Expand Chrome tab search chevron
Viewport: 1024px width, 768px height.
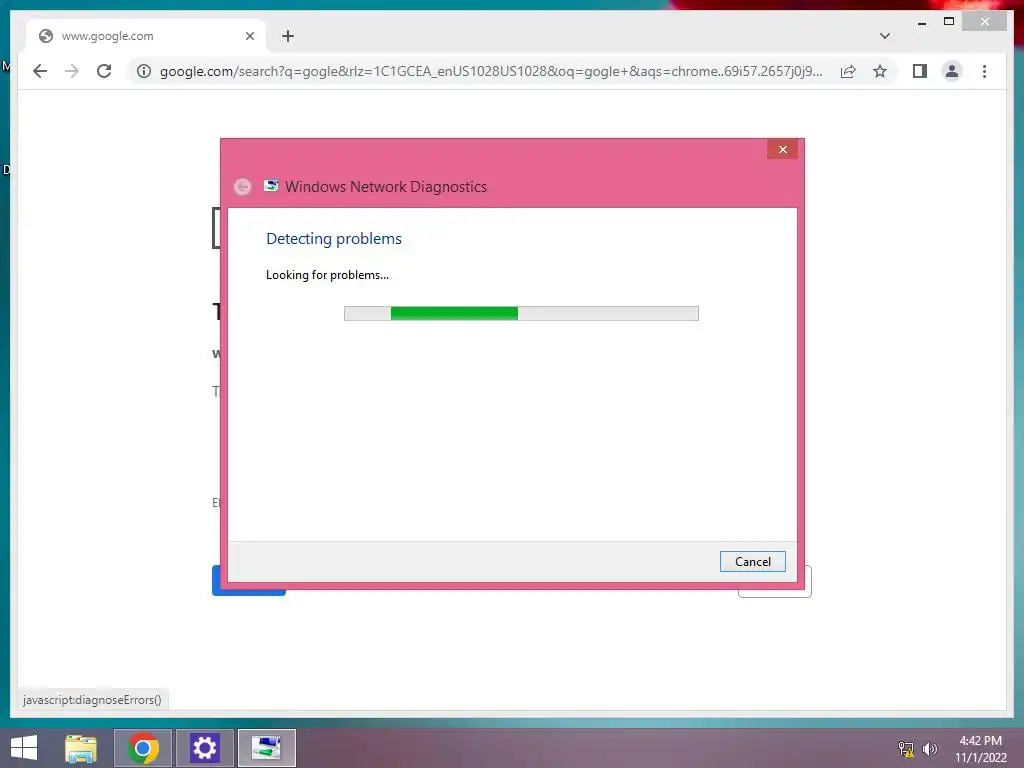(x=884, y=36)
